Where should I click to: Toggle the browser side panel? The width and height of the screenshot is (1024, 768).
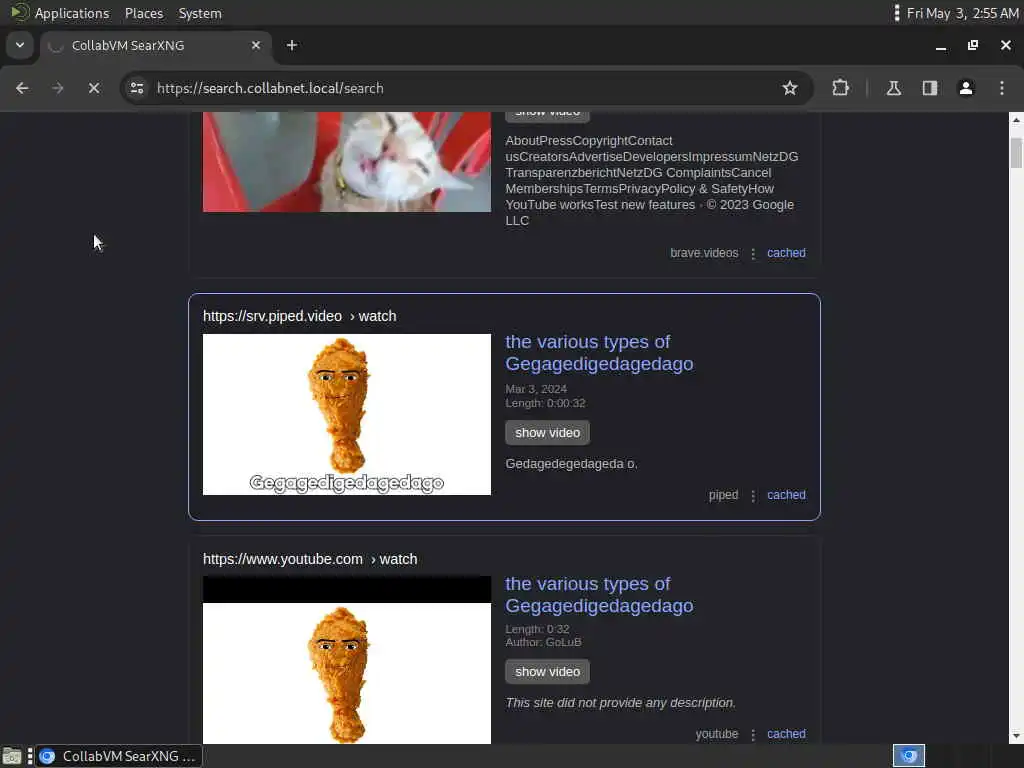(930, 88)
